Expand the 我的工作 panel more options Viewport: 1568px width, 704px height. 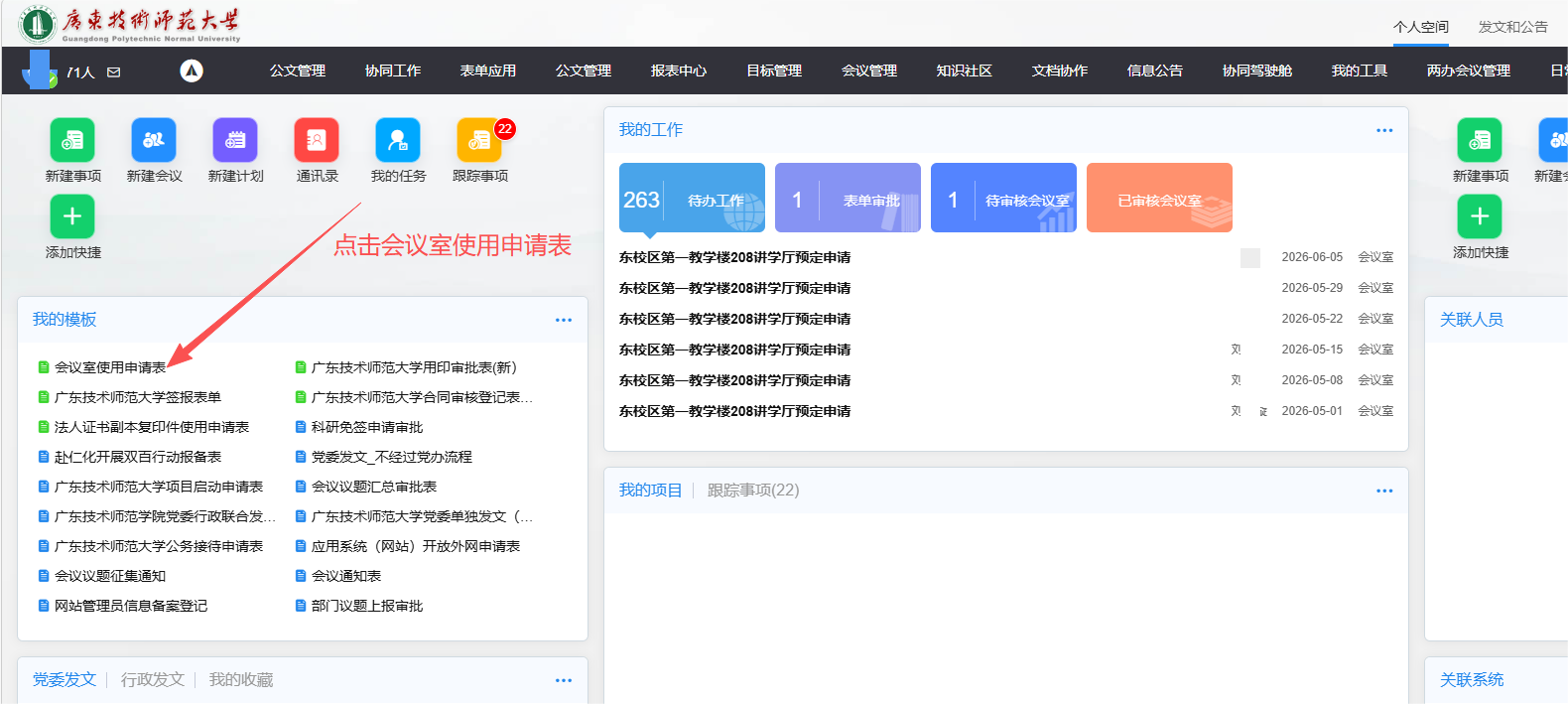(1384, 130)
